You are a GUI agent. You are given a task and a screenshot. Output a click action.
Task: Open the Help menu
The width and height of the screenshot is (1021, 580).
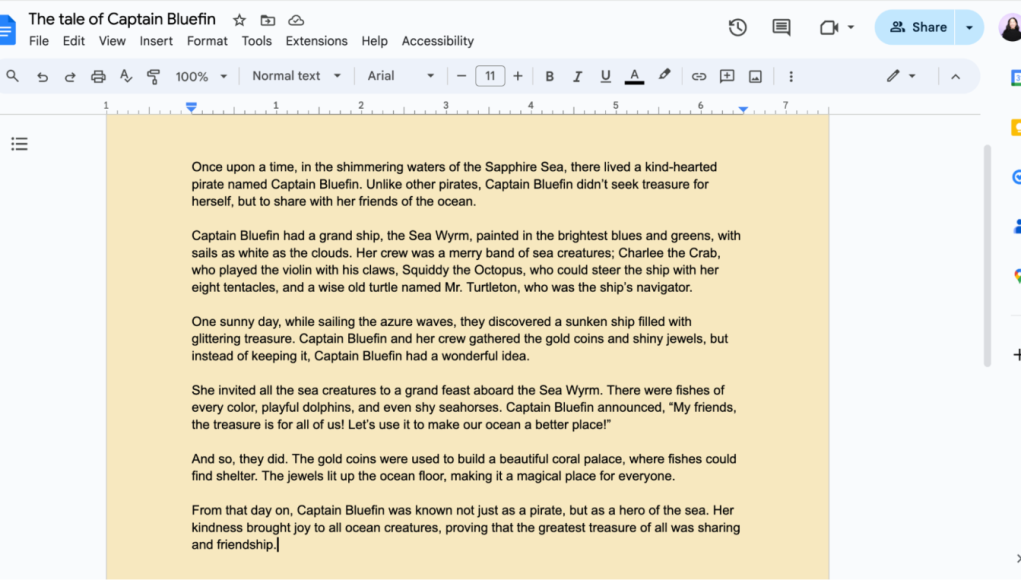(374, 41)
